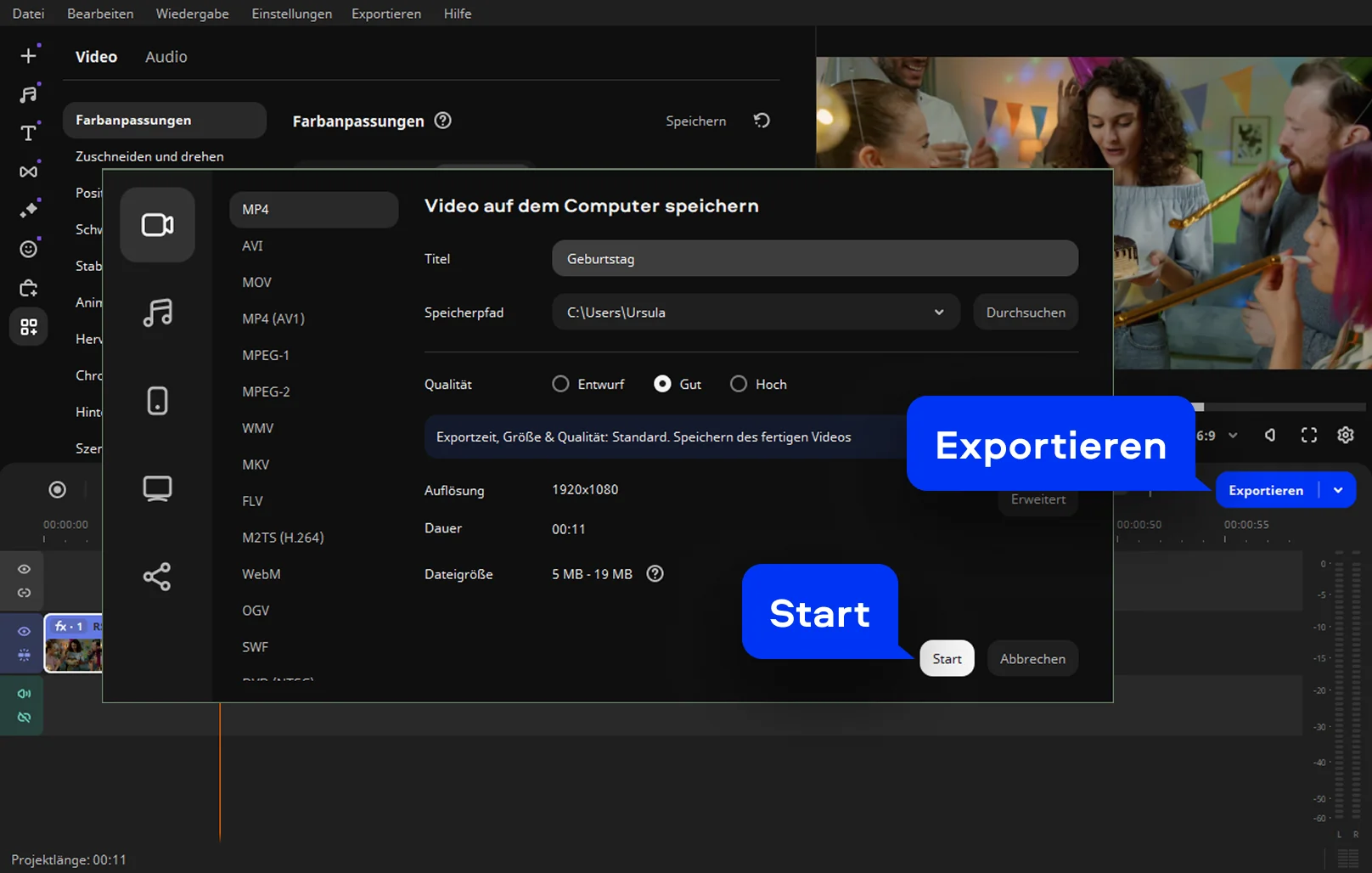The height and width of the screenshot is (873, 1372).
Task: Open the Exportieren button dropdown arrow
Action: pyautogui.click(x=1338, y=490)
